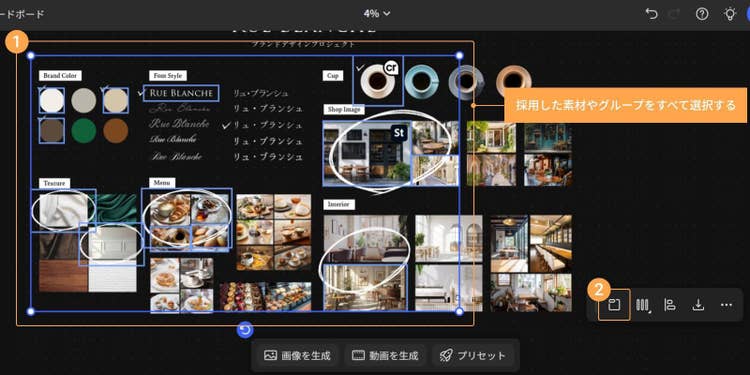Click the 'Texture' label
Screen dimensions: 750x375
(x=54, y=183)
